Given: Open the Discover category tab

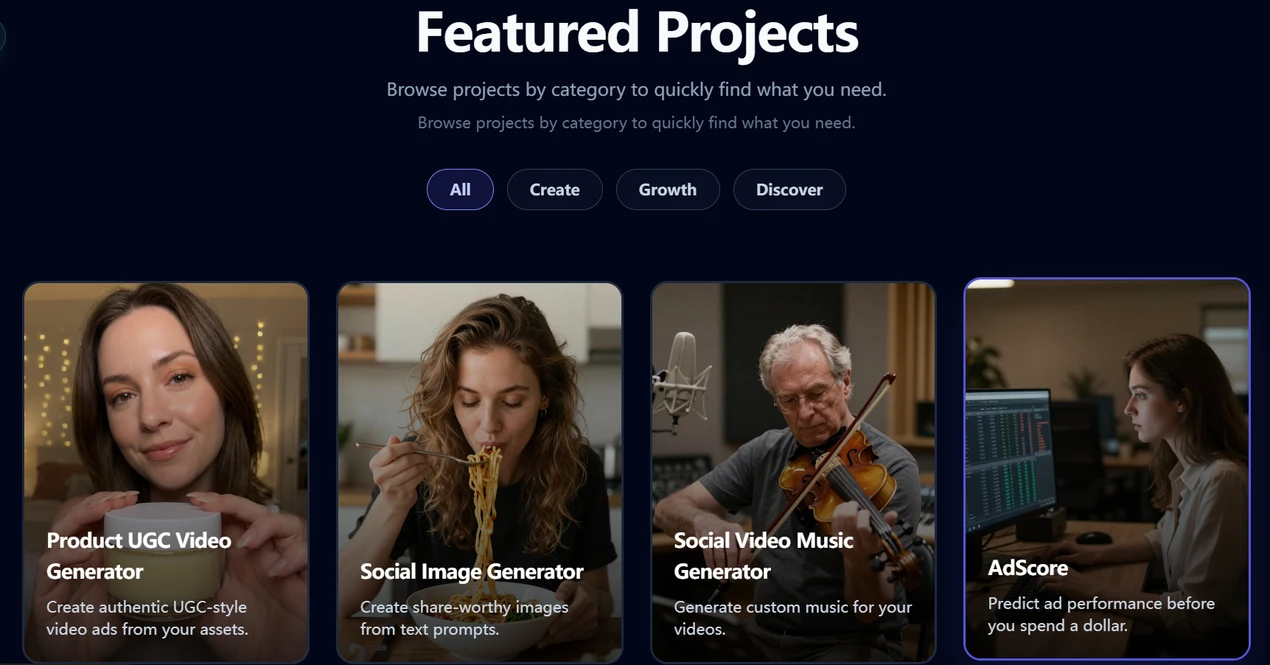Looking at the screenshot, I should pyautogui.click(x=789, y=189).
